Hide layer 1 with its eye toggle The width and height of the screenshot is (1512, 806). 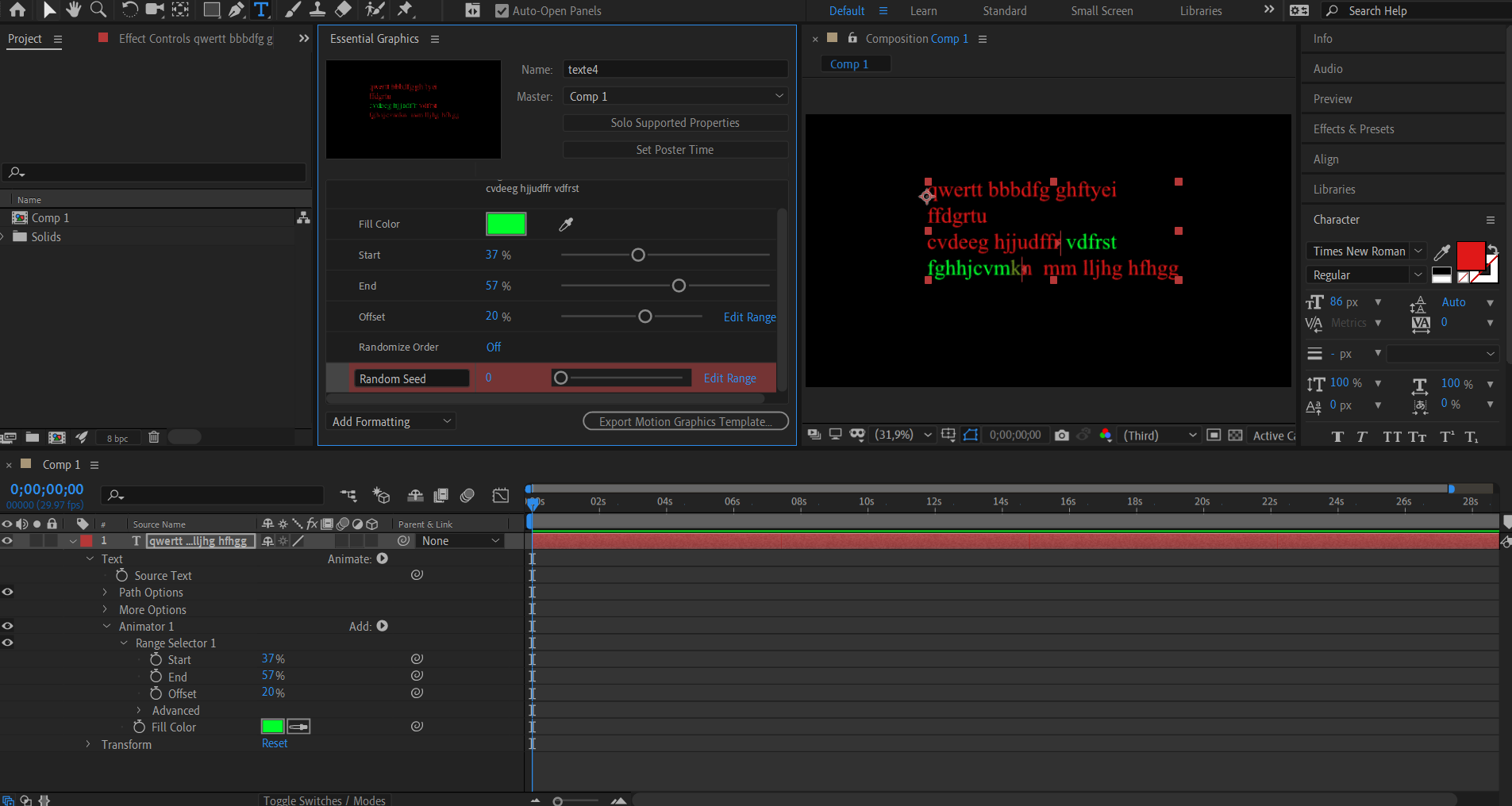click(x=7, y=541)
